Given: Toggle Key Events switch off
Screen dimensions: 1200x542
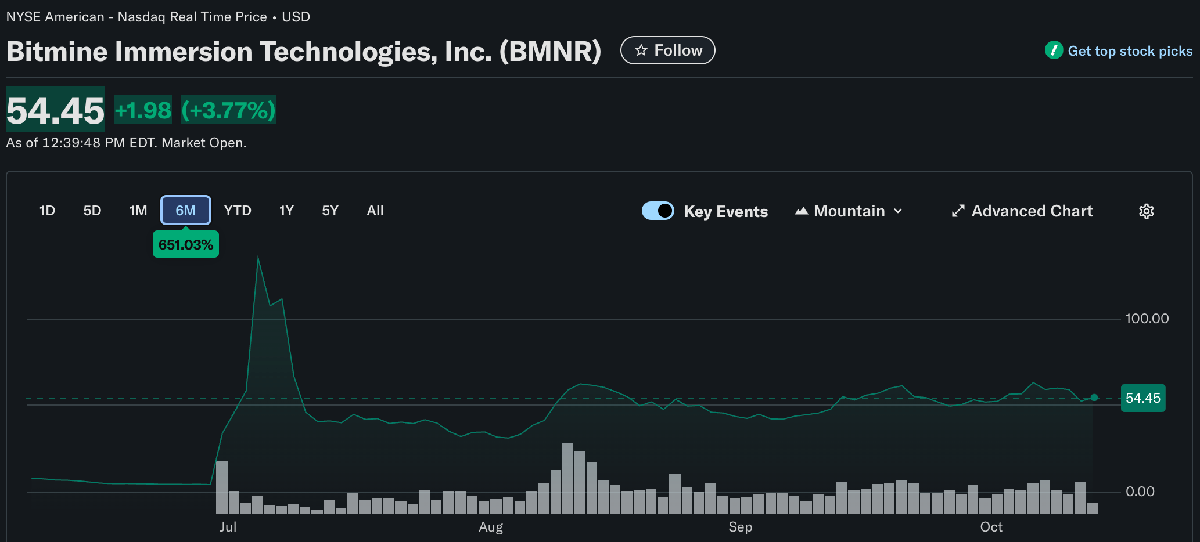Looking at the screenshot, I should 657,211.
